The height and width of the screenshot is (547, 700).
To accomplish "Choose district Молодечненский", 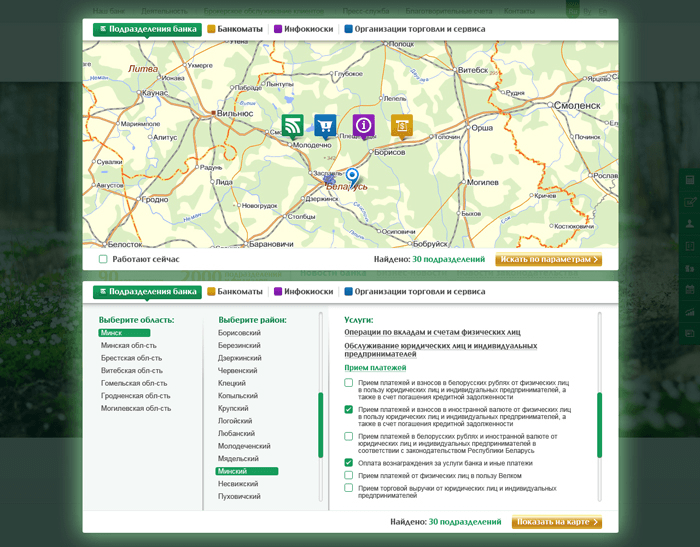I will [244, 446].
